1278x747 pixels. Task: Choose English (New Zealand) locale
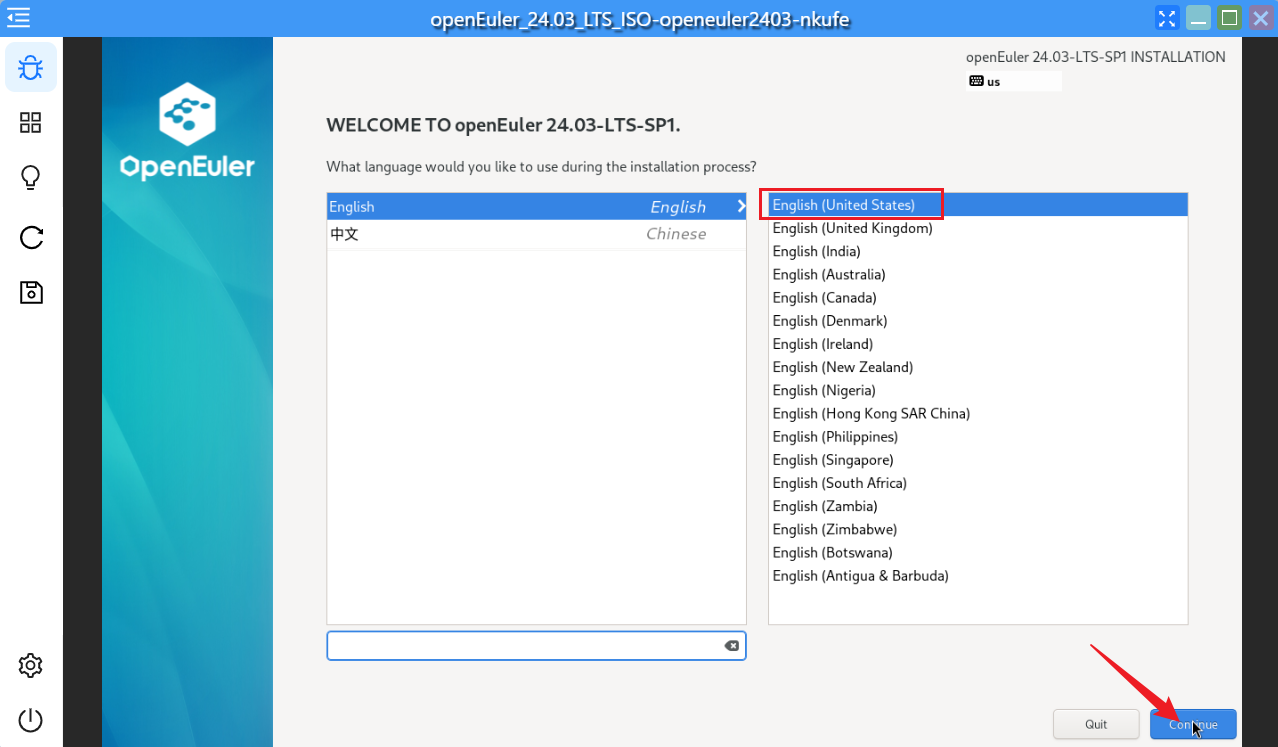point(978,367)
